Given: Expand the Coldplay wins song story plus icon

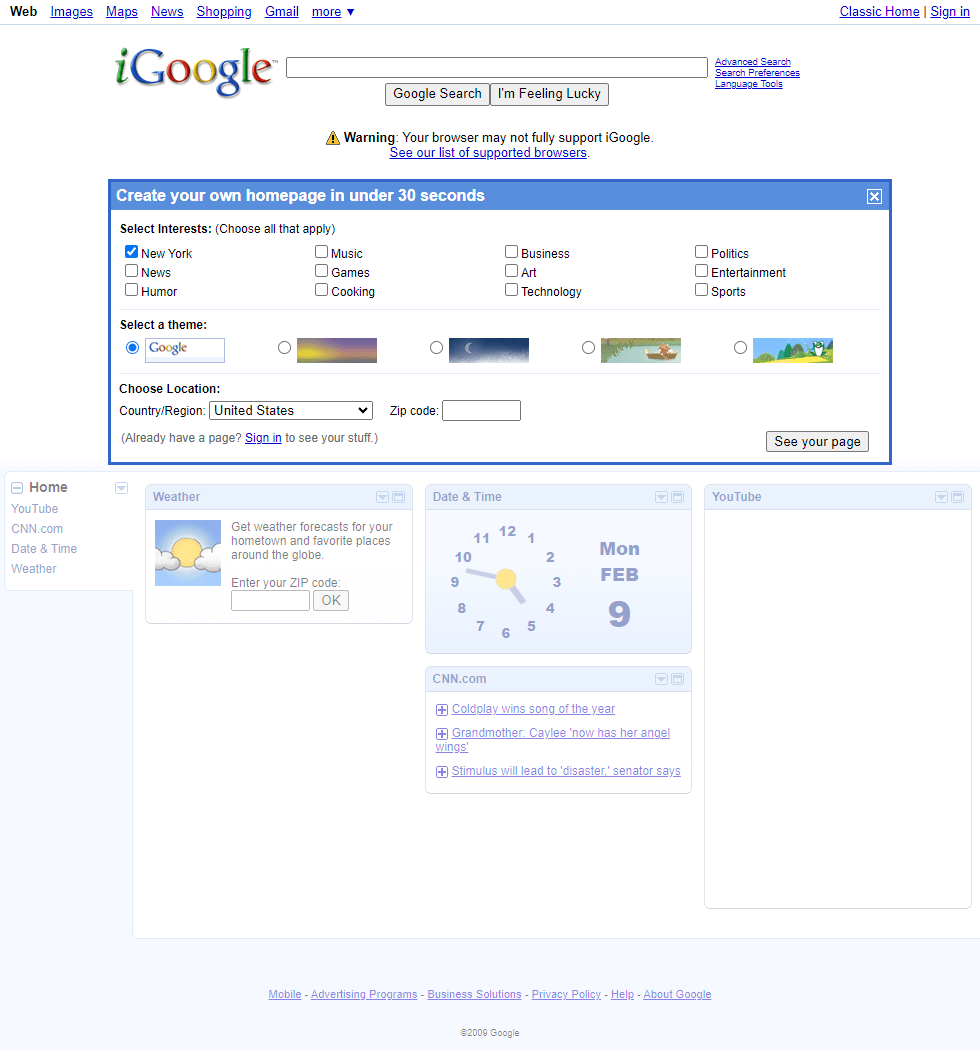Looking at the screenshot, I should [441, 710].
